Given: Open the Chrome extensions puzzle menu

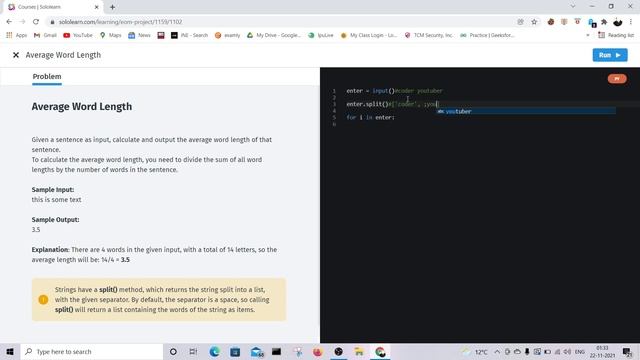Looking at the screenshot, I should pyautogui.click(x=604, y=22).
